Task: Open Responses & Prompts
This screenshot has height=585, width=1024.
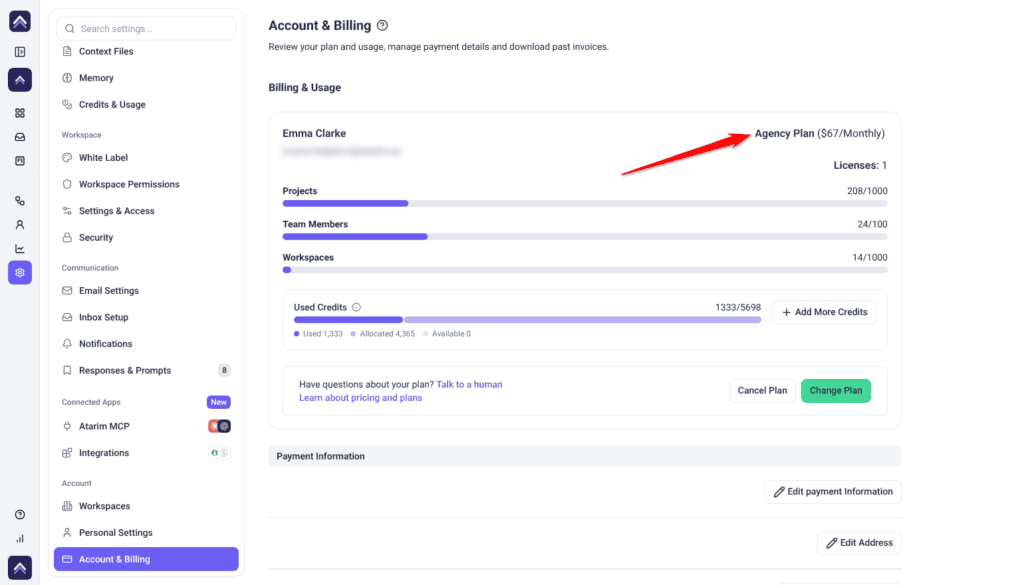Action: pos(146,370)
